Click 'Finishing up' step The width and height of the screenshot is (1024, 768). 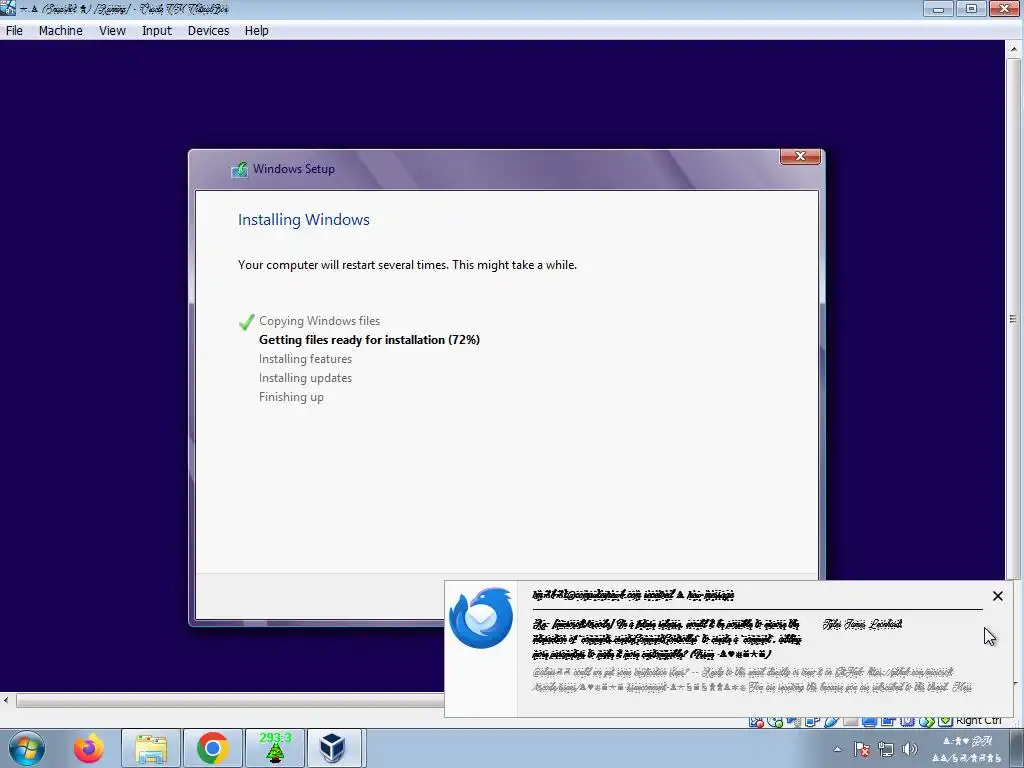click(291, 397)
